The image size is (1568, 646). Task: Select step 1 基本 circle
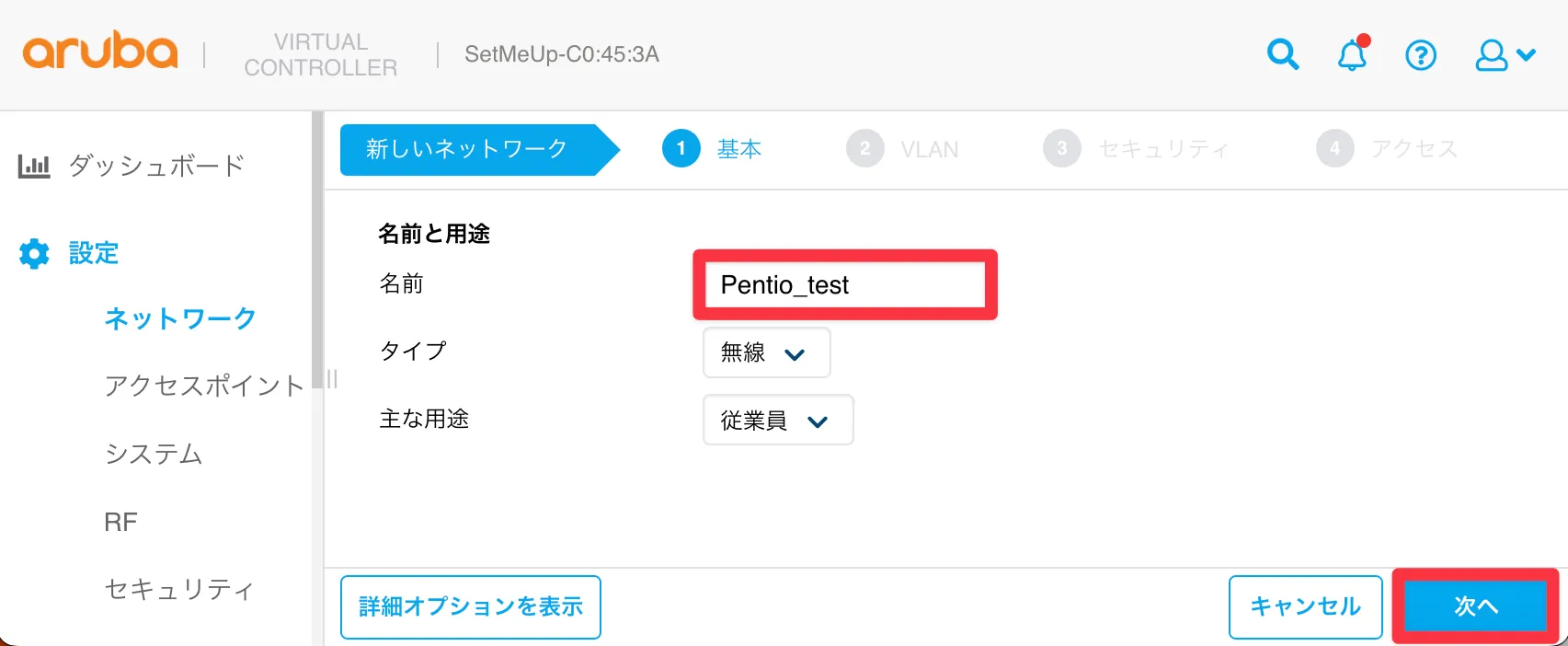[681, 149]
